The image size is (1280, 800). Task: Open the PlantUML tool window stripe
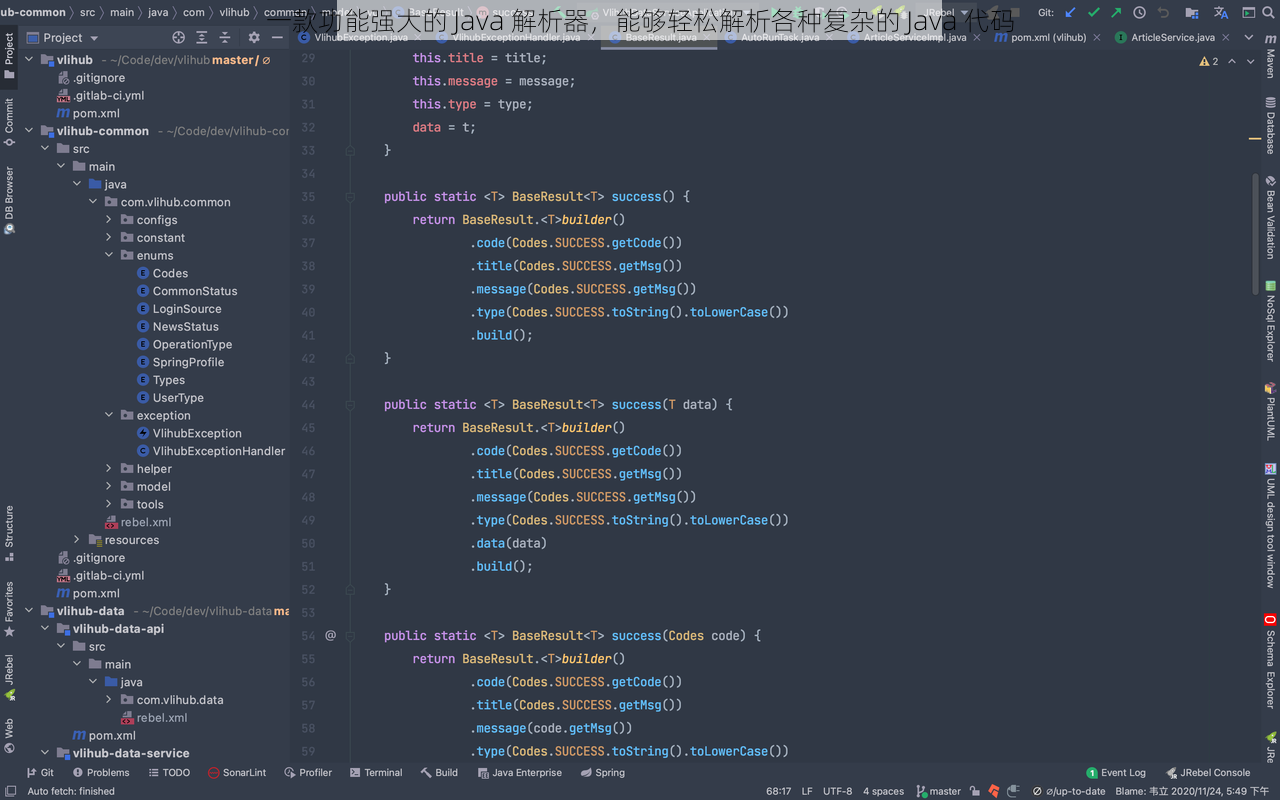[x=1271, y=411]
